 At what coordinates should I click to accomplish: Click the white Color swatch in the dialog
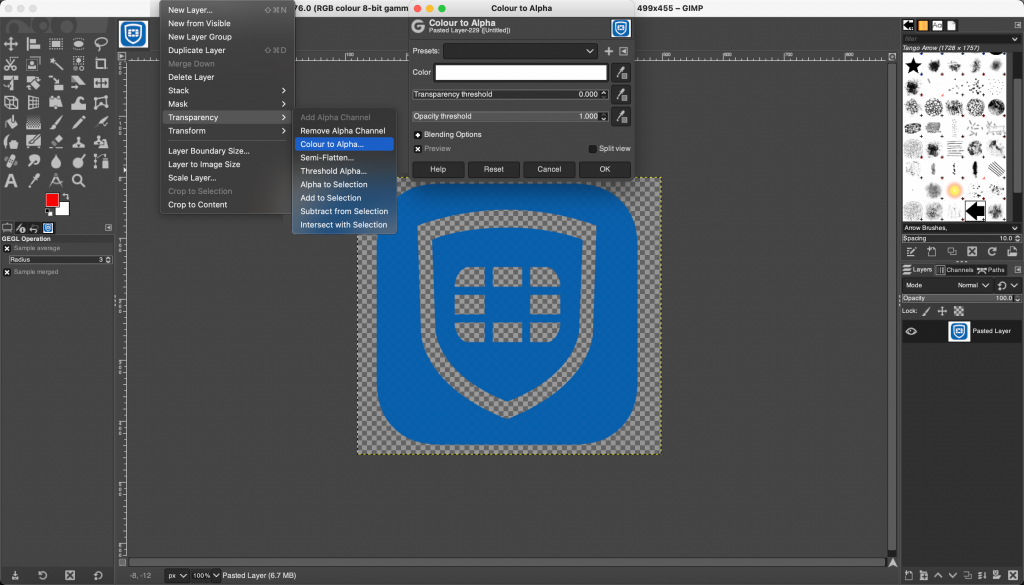[519, 72]
